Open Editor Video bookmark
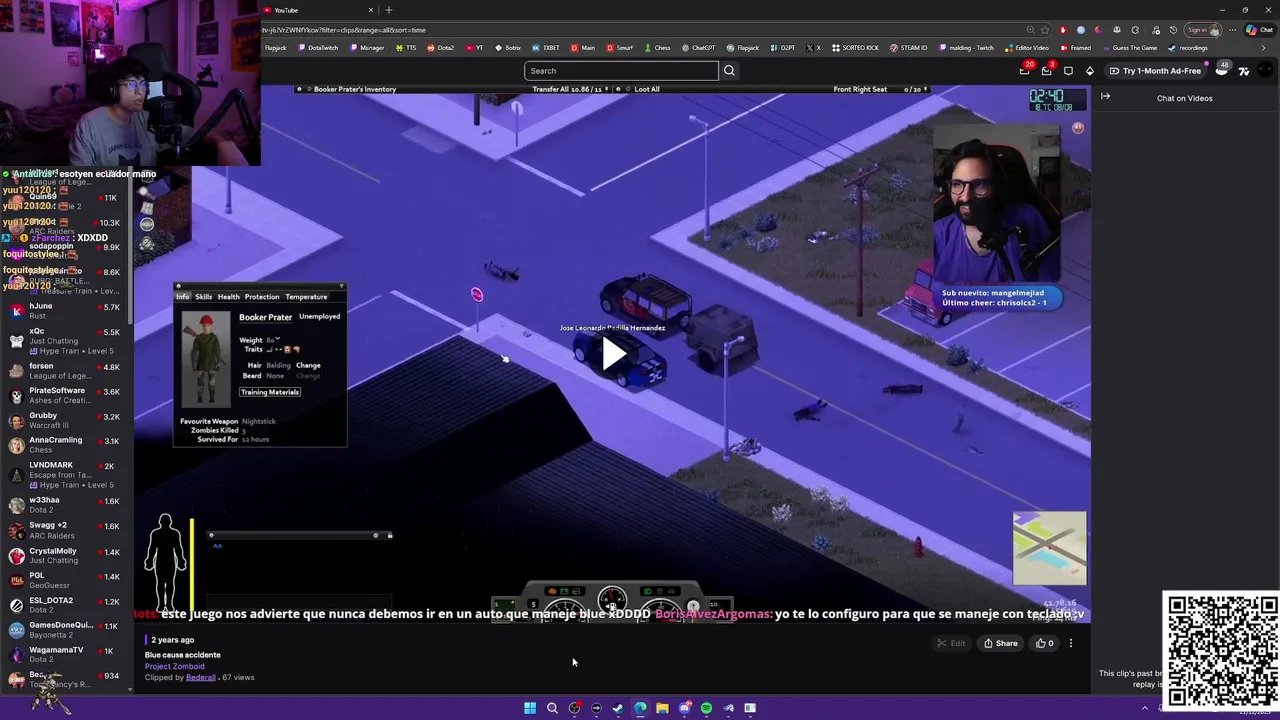Viewport: 1280px width, 720px height. point(1027,48)
